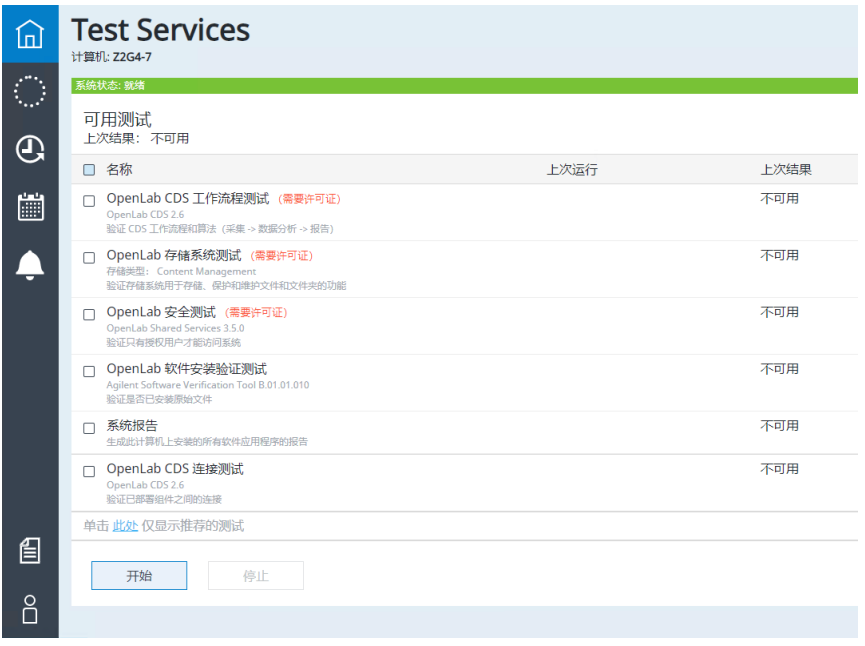Click 不可用 result of 系统报告 row
The image size is (865, 646).
point(779,426)
